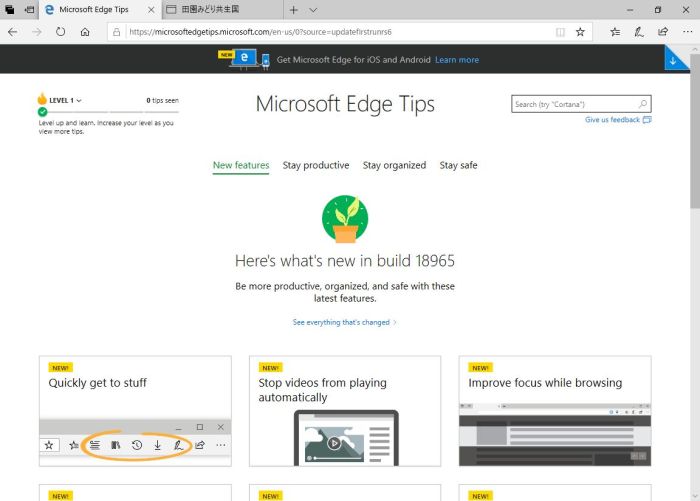Expand the LEVEL 1 dropdown
The width and height of the screenshot is (700, 501).
79,100
